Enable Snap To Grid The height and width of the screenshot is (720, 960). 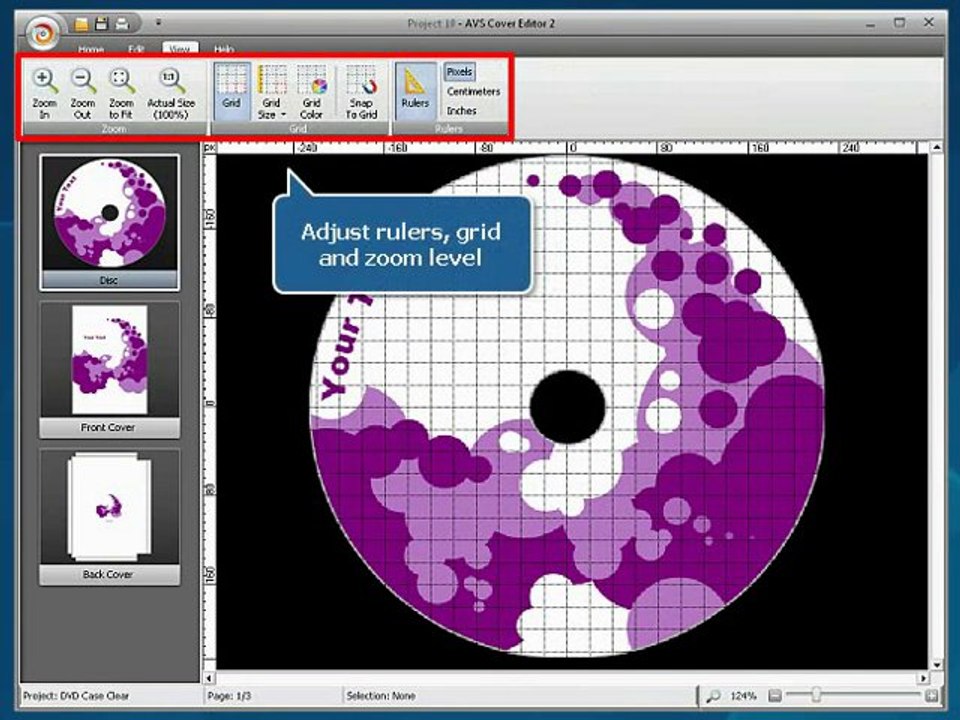point(361,91)
